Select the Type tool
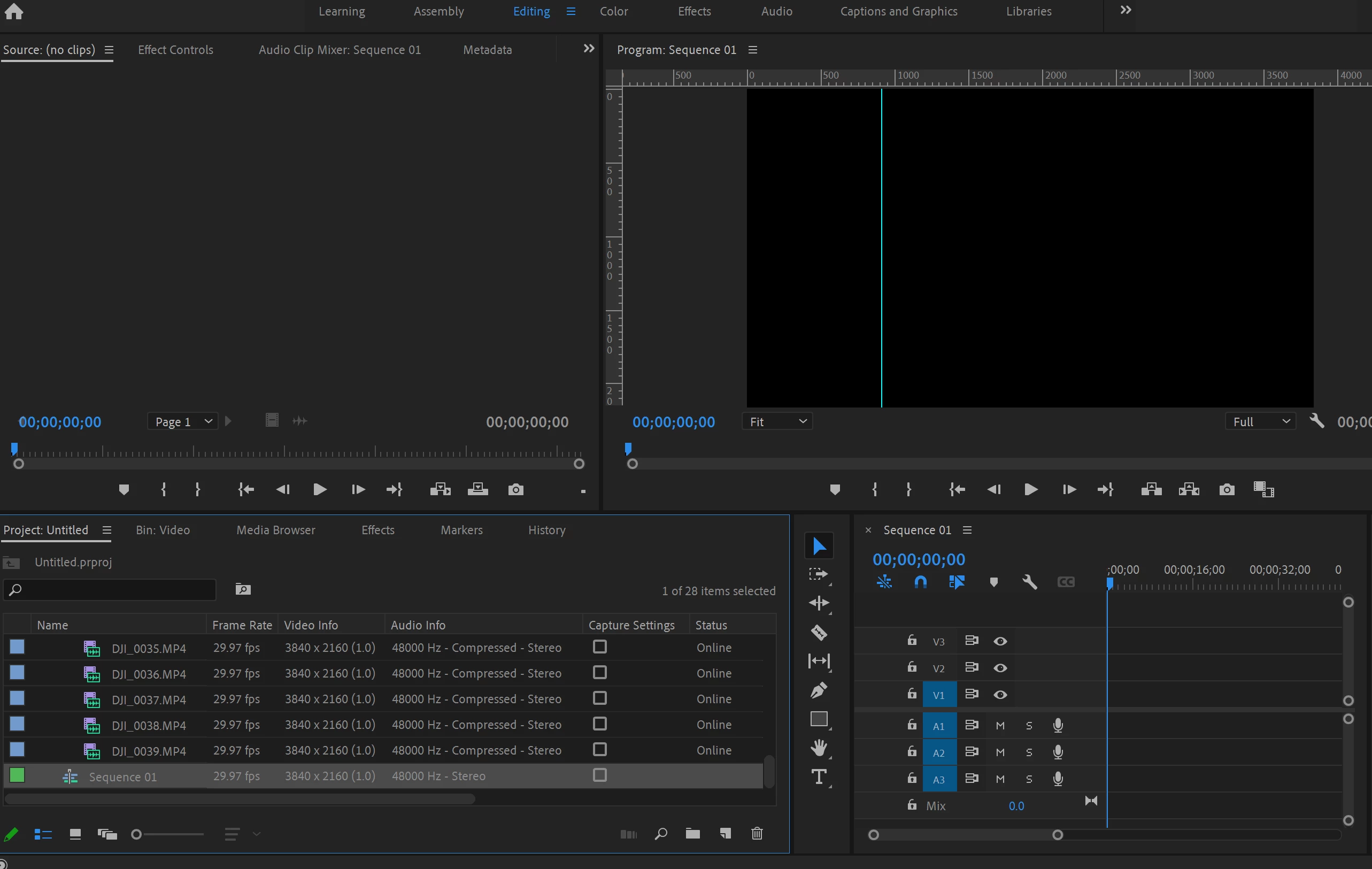1372x869 pixels. tap(819, 776)
